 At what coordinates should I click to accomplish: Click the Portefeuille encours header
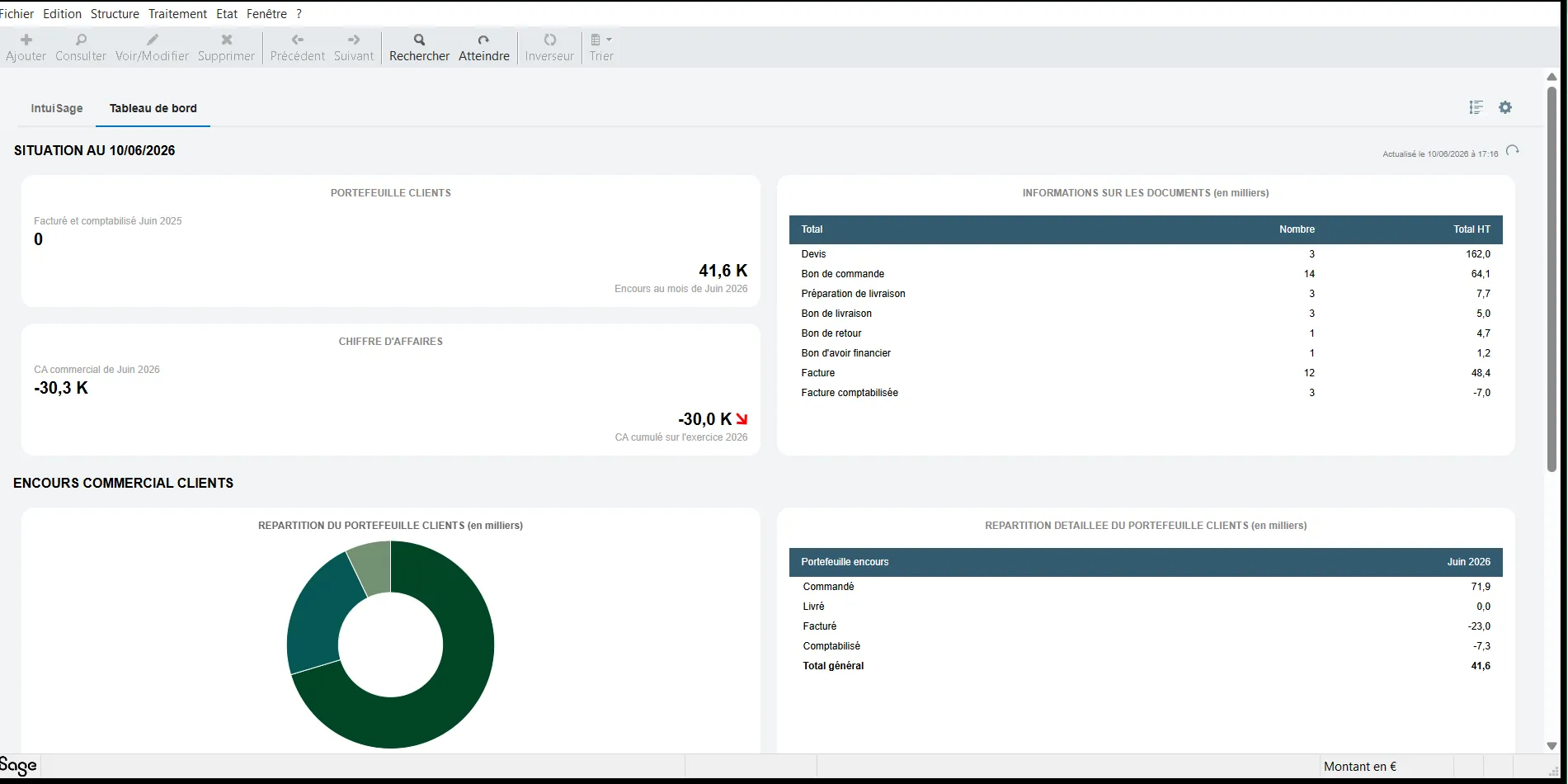[845, 562]
